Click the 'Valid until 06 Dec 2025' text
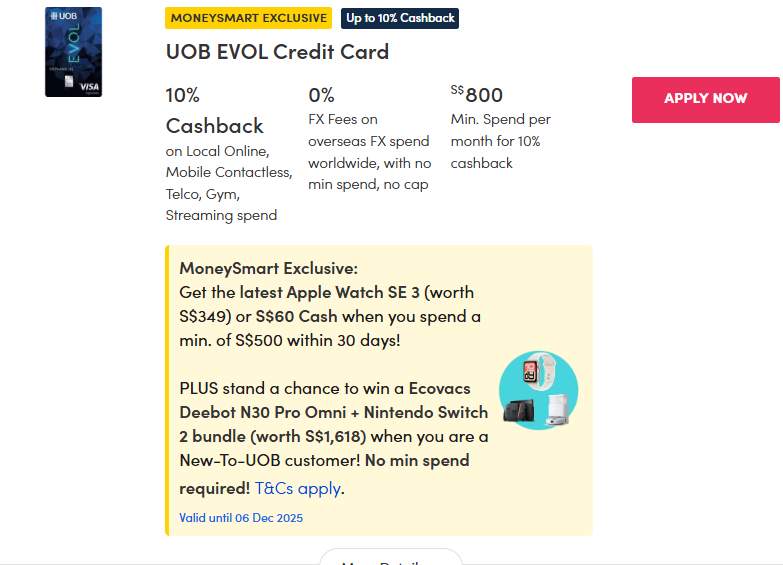The image size is (783, 565). click(241, 518)
